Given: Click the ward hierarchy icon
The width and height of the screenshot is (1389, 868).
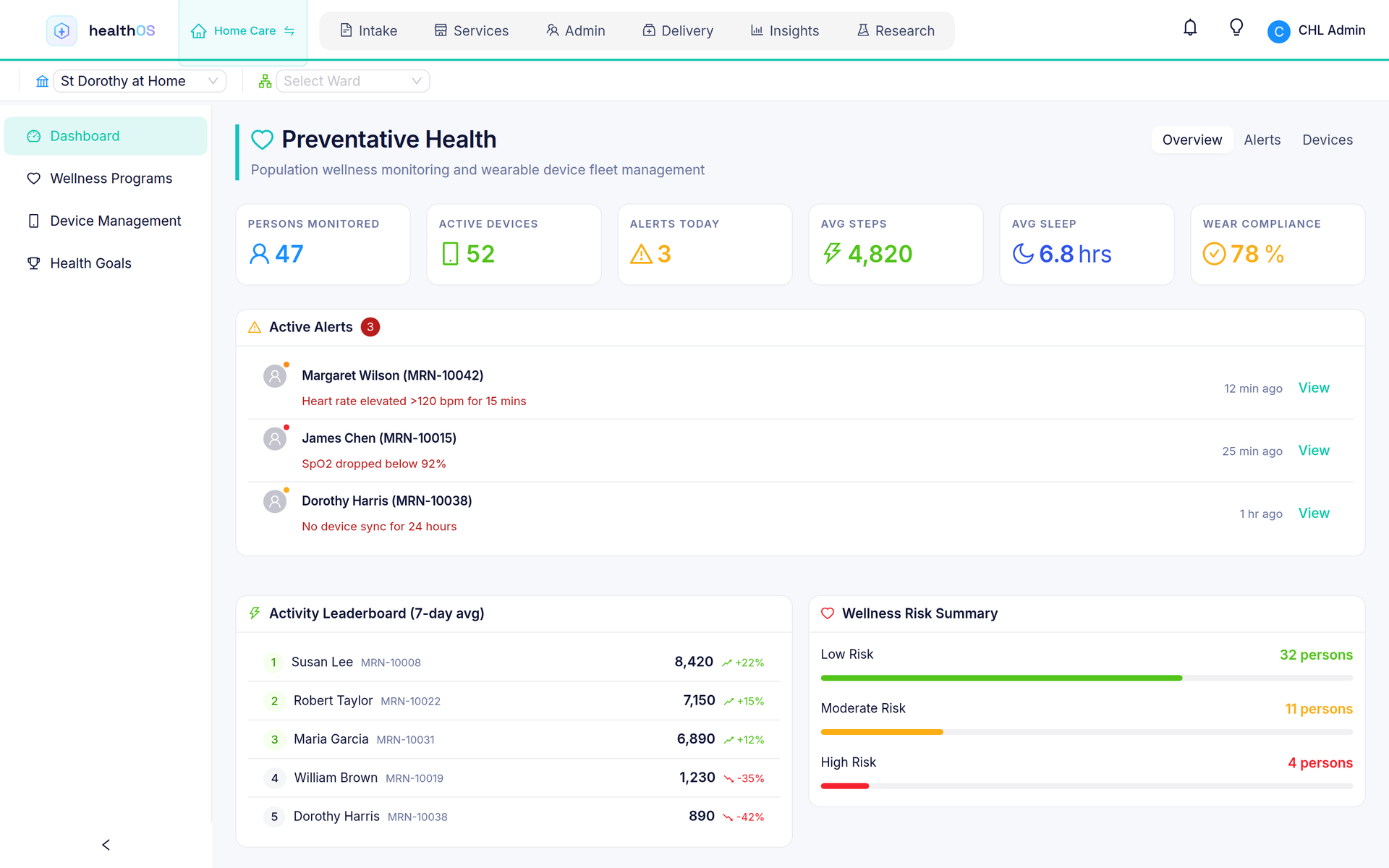Looking at the screenshot, I should [265, 81].
